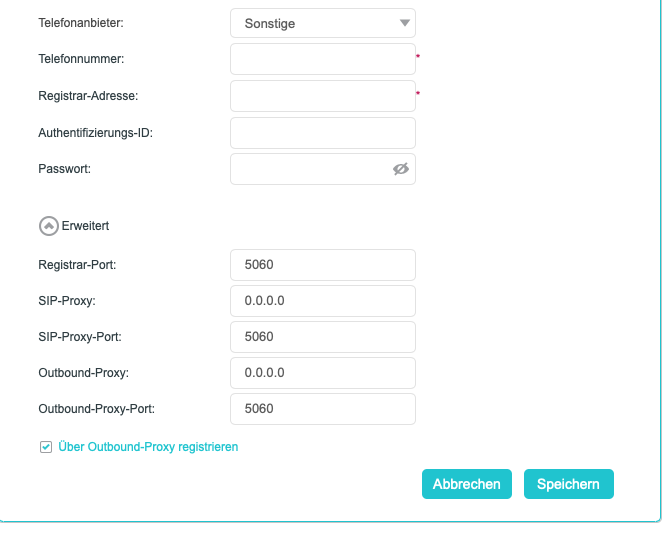The height and width of the screenshot is (544, 666).
Task: Focus the Outbound-Proxy-Port input field
Action: [322, 409]
